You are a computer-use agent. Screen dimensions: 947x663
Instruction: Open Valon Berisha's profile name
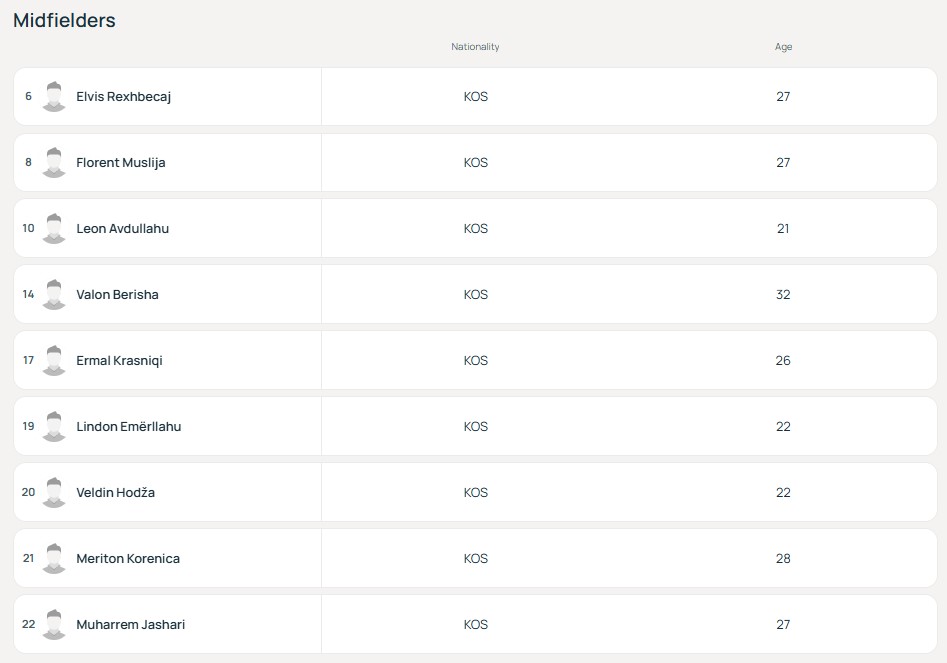117,295
